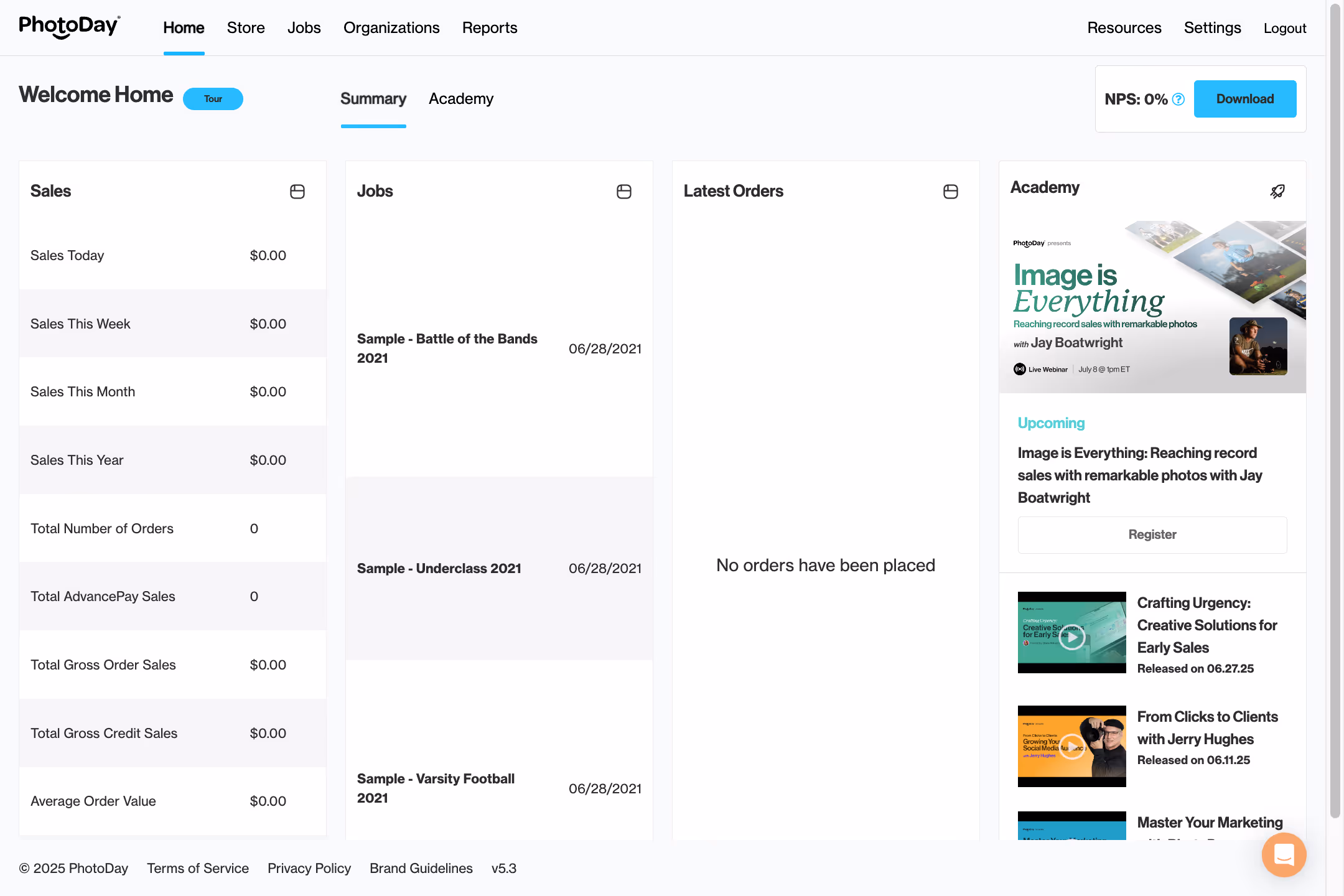Screen dimensions: 1344x896
Task: Go to the Store nav item
Action: [x=246, y=28]
